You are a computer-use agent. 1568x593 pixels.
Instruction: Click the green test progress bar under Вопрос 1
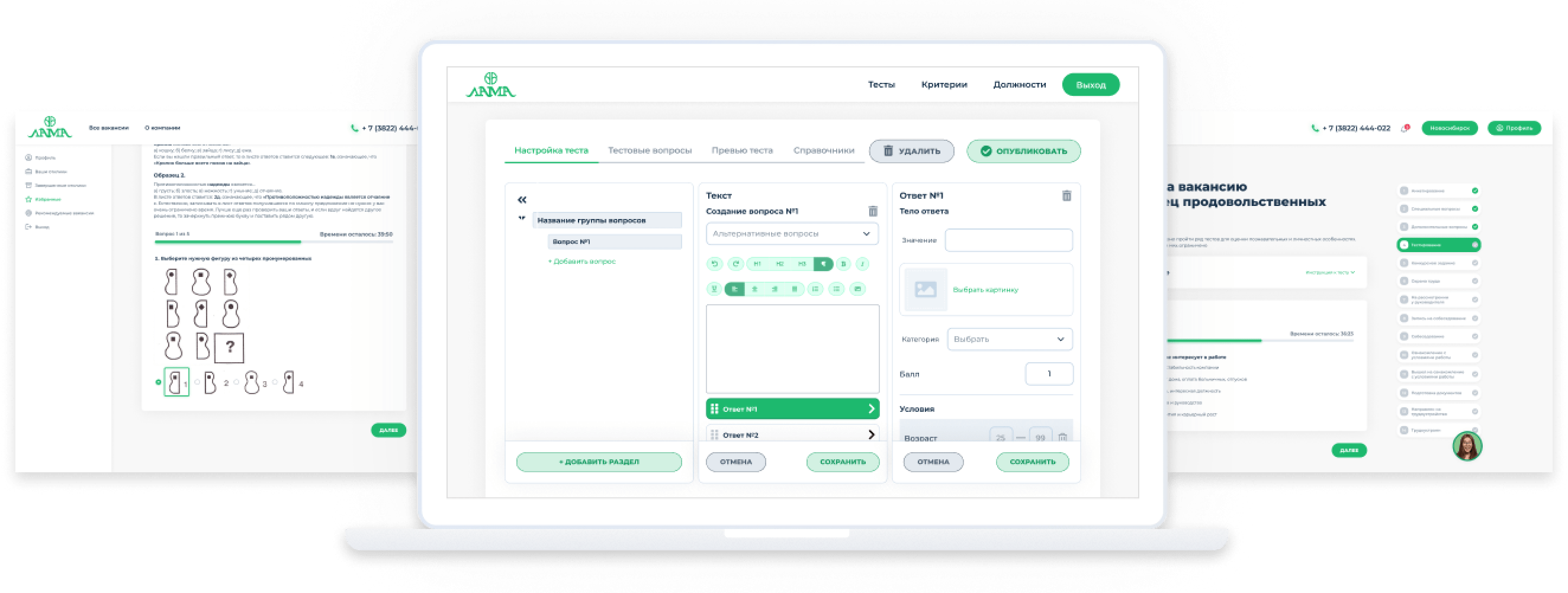point(228,242)
